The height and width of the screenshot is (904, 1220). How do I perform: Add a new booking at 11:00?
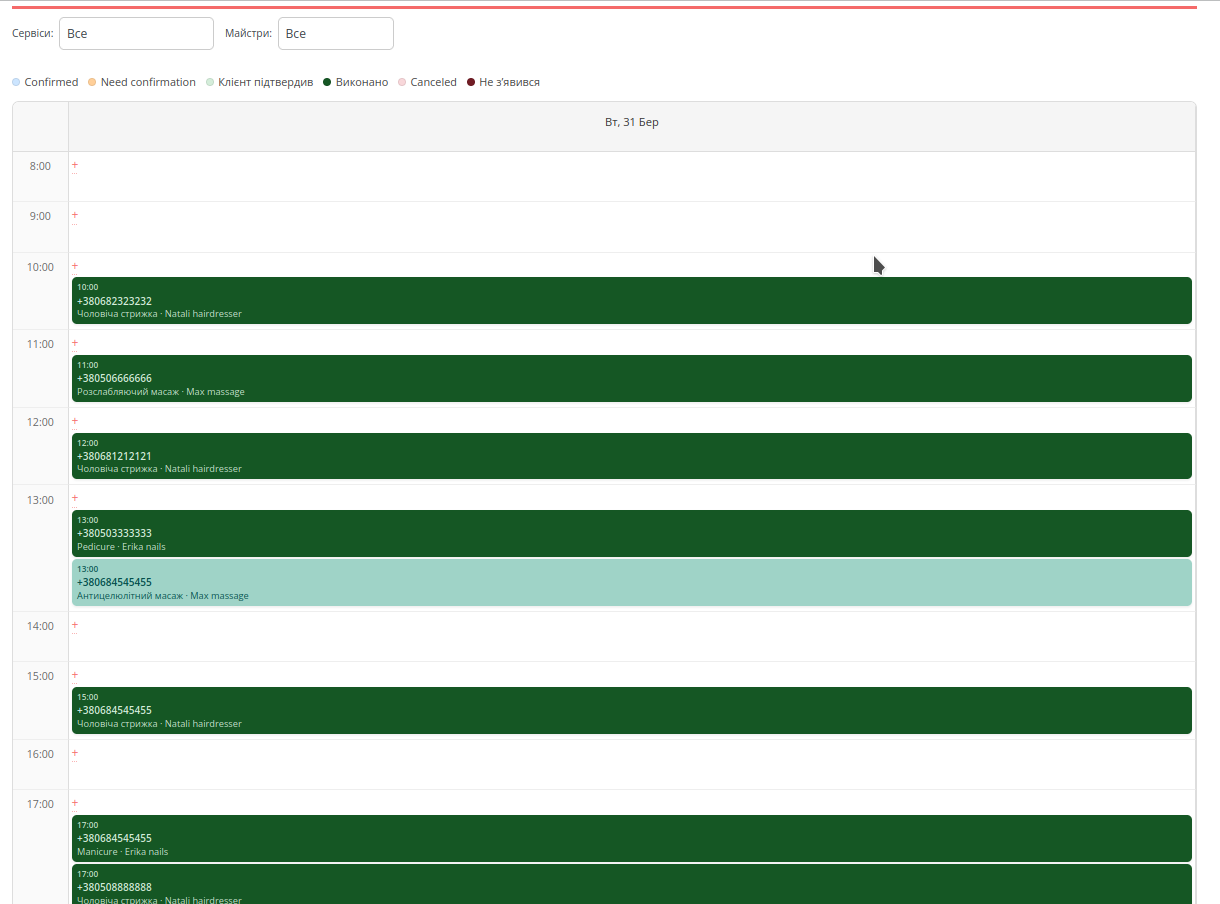coord(75,343)
